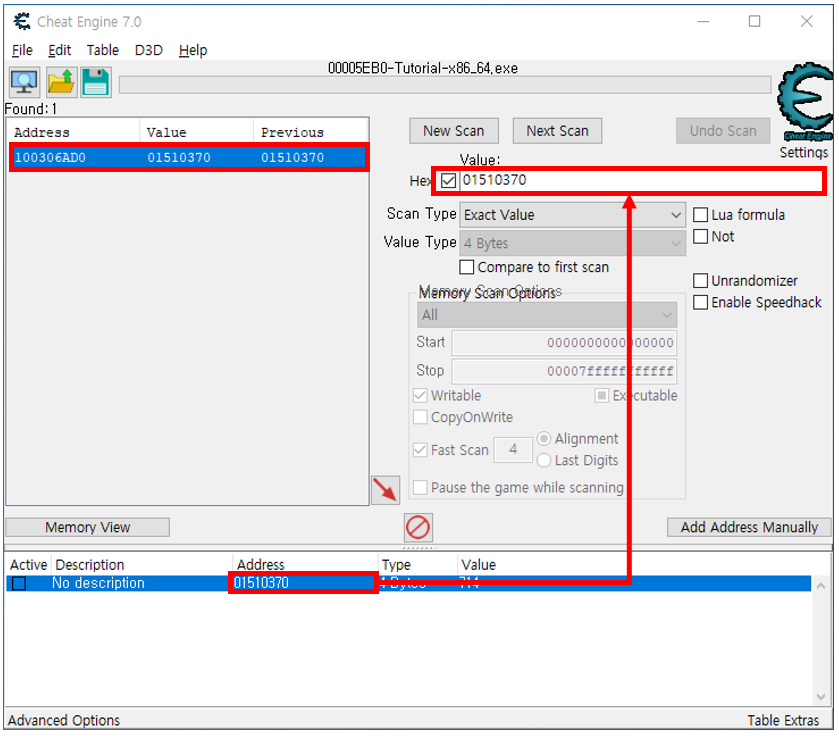The height and width of the screenshot is (736, 839).
Task: Enable the Not checkbox
Action: point(700,236)
